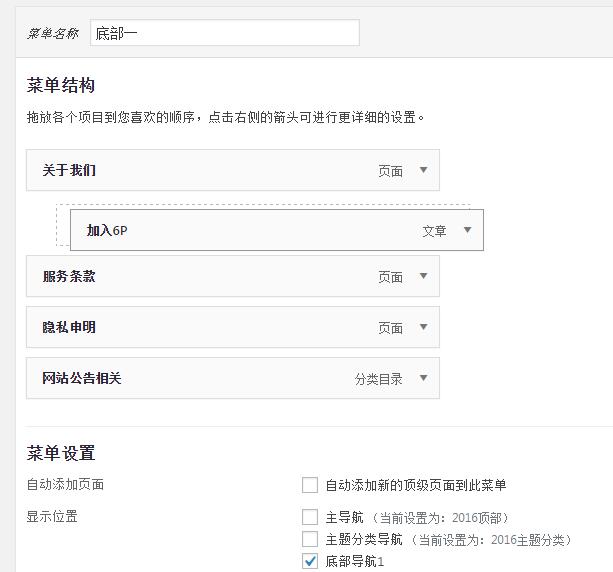The image size is (613, 572).
Task: Expand the 关于我们 menu item arrow
Action: pyautogui.click(x=423, y=170)
